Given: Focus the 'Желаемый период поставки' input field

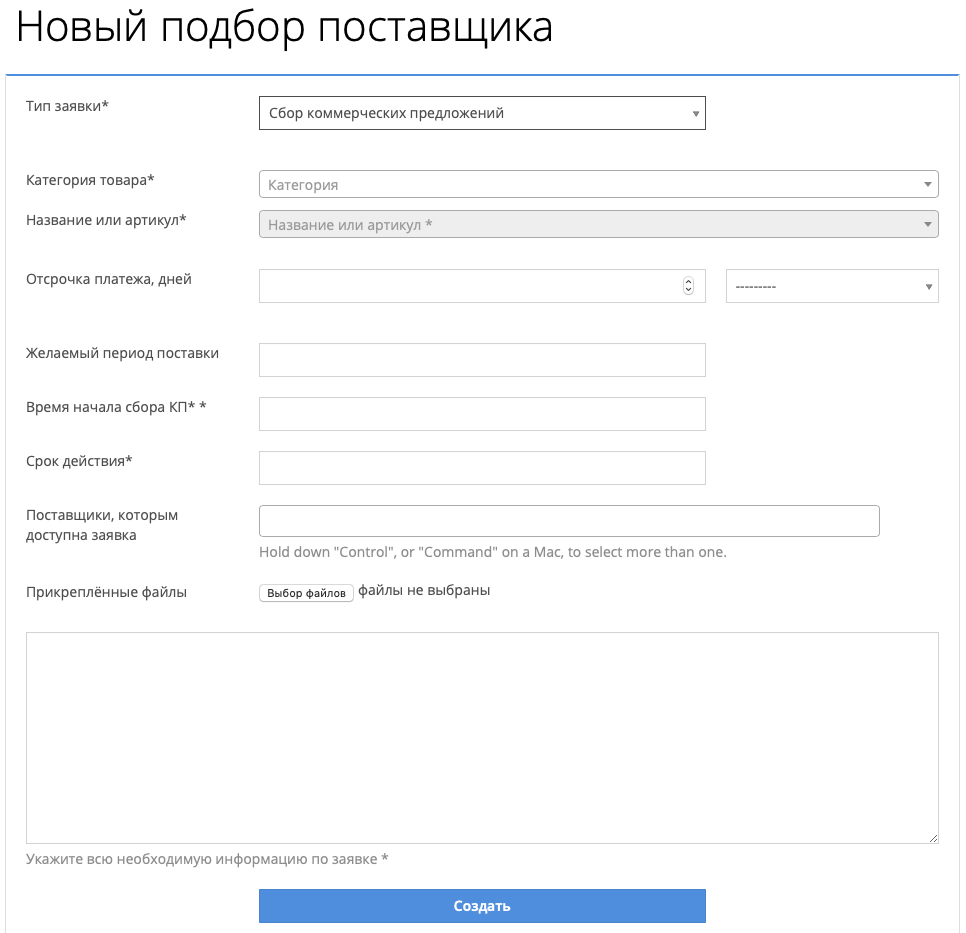Looking at the screenshot, I should point(481,360).
